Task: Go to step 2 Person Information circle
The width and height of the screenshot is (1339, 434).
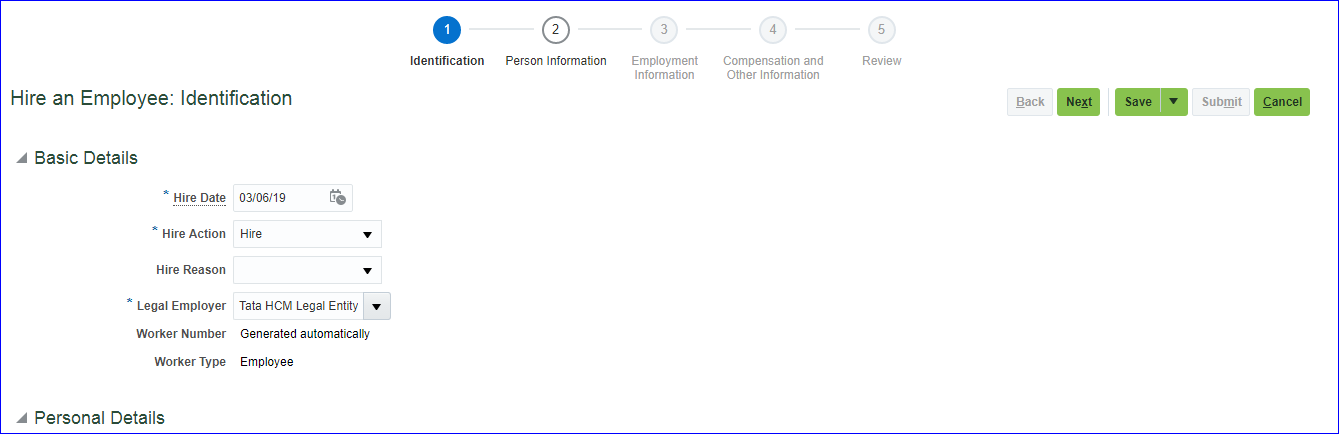Action: tap(556, 30)
